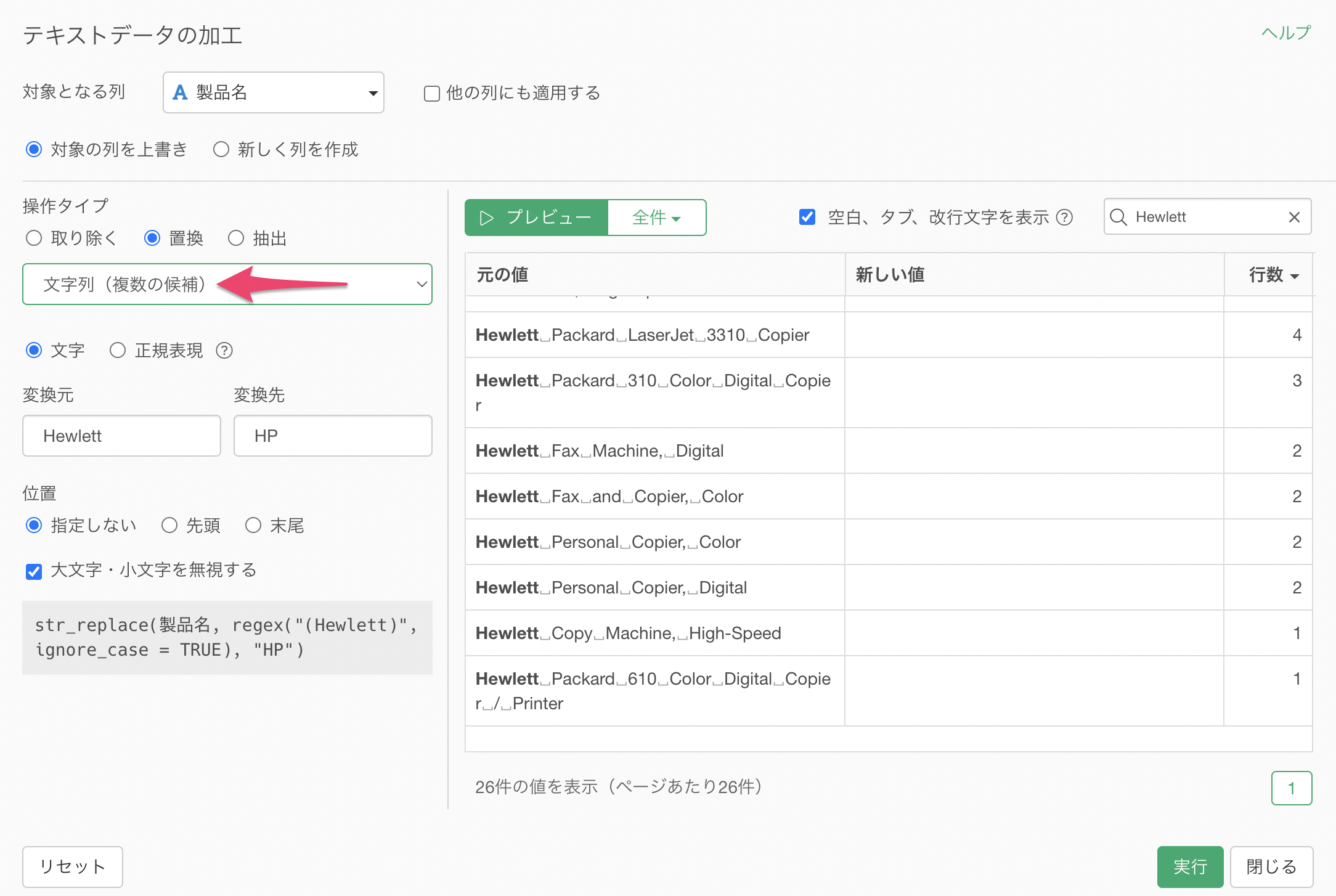Open the ヘルプ link
The height and width of the screenshot is (896, 1336).
click(1286, 33)
